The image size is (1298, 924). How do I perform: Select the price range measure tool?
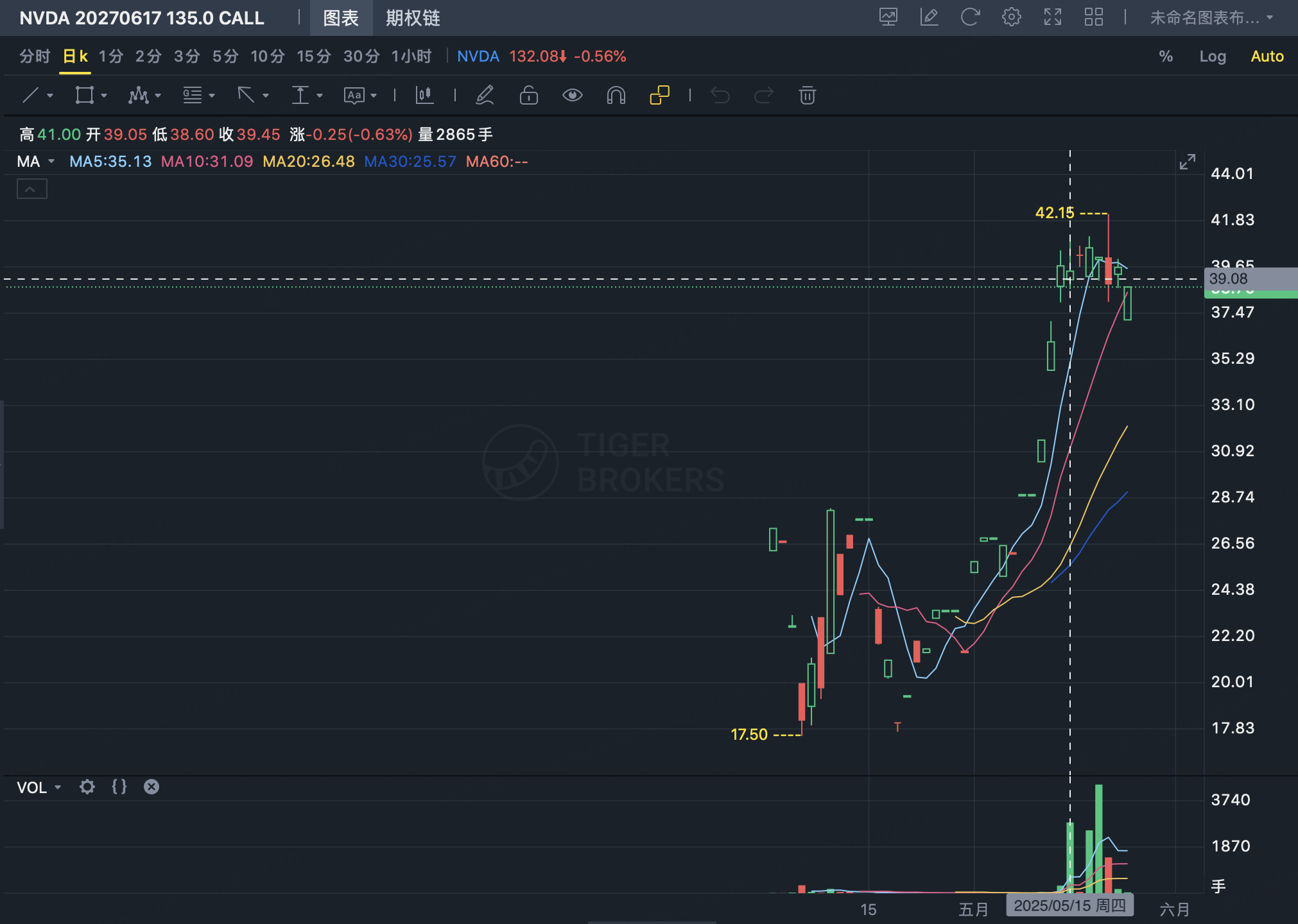click(x=300, y=96)
